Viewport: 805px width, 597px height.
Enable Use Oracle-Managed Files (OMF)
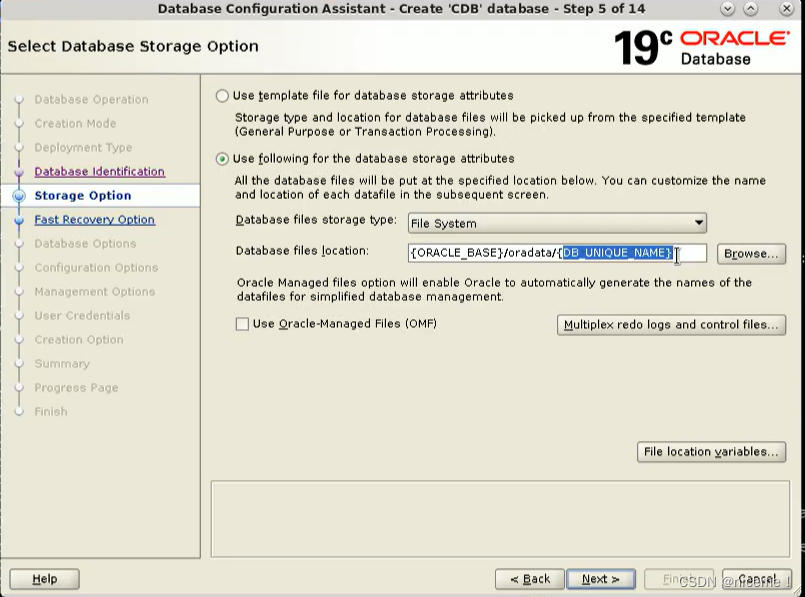(x=241, y=323)
